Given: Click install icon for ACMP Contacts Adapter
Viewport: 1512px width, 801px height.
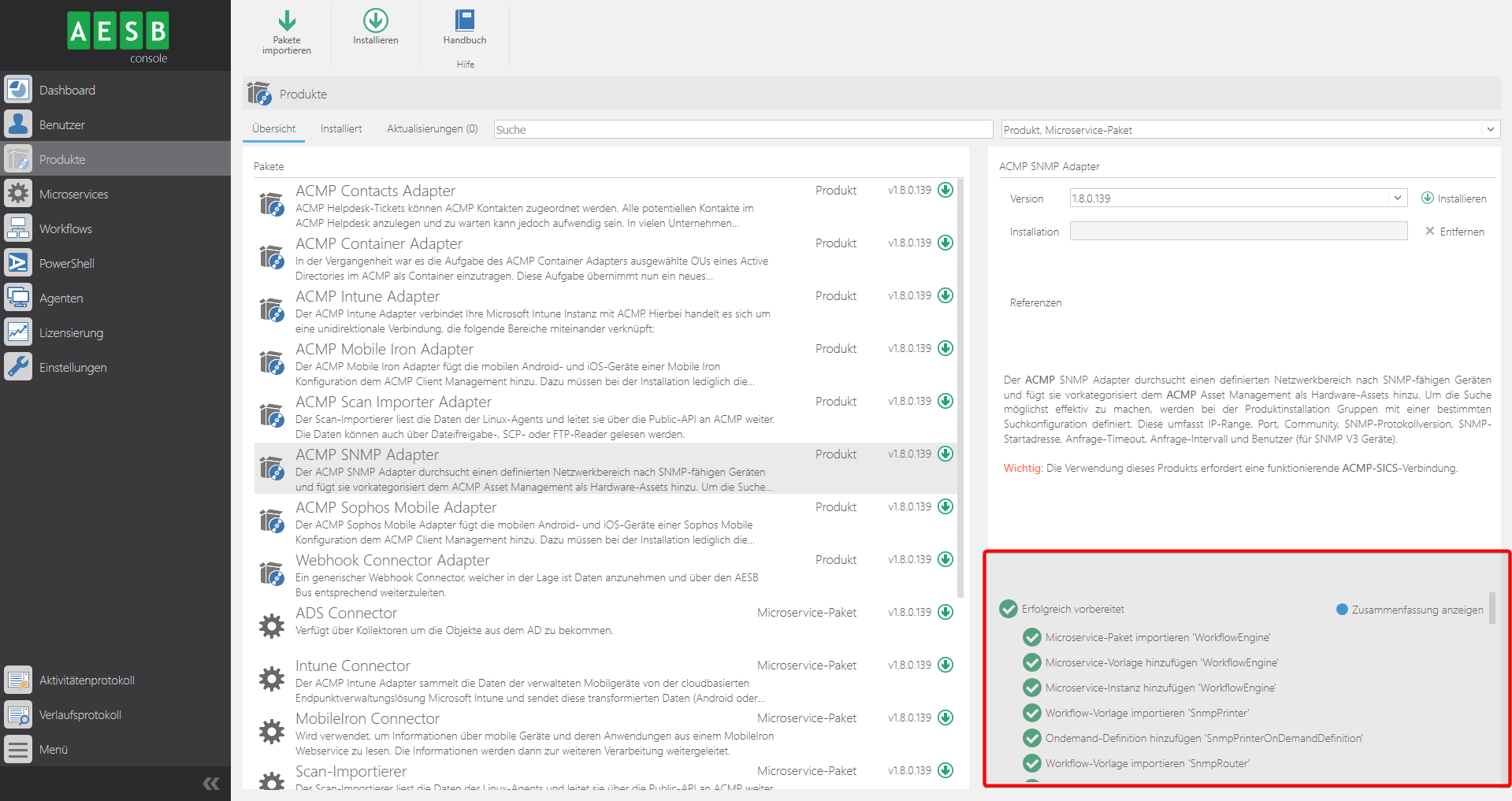Looking at the screenshot, I should point(945,190).
